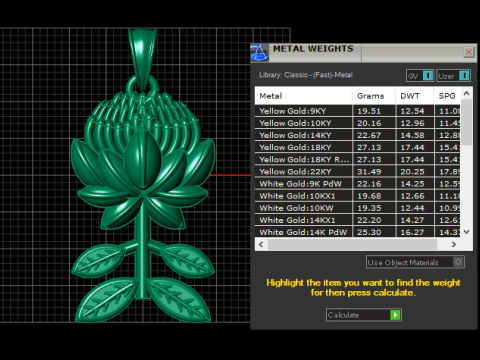Click the 20.25 DWT value
Viewport: 480px width, 360px height.
click(412, 172)
